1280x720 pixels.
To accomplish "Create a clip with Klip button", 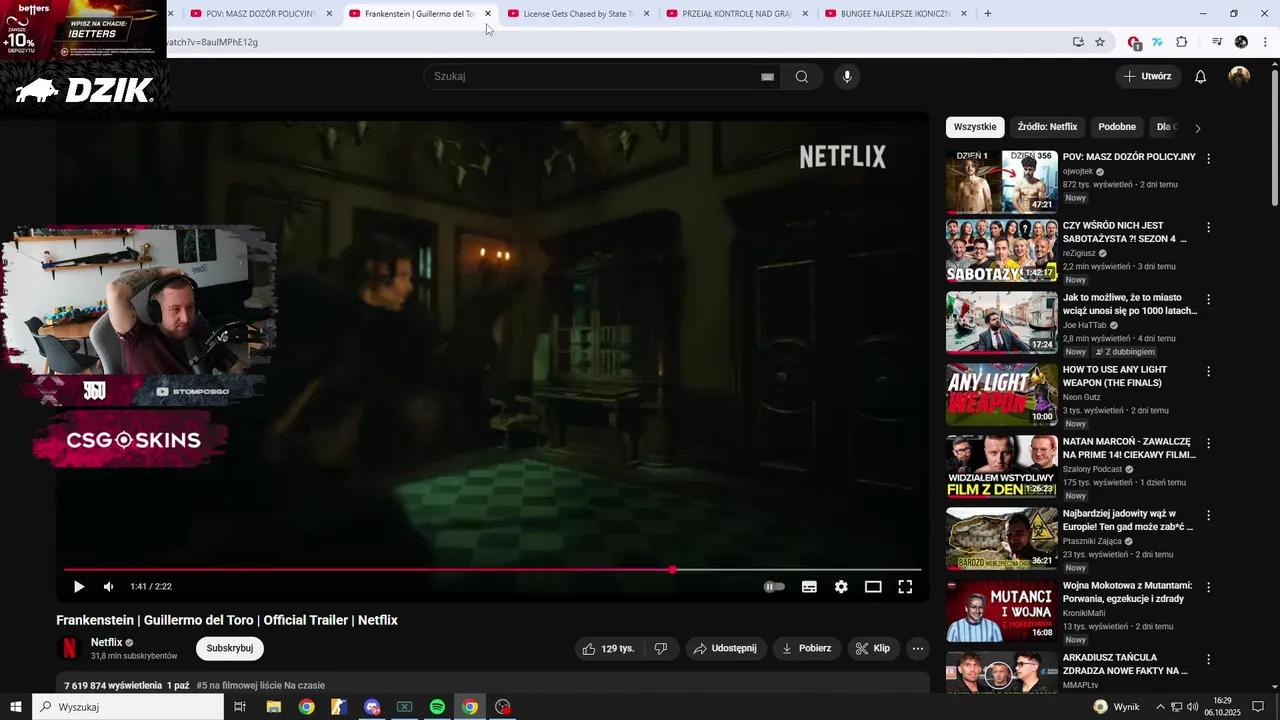I will click(x=873, y=648).
